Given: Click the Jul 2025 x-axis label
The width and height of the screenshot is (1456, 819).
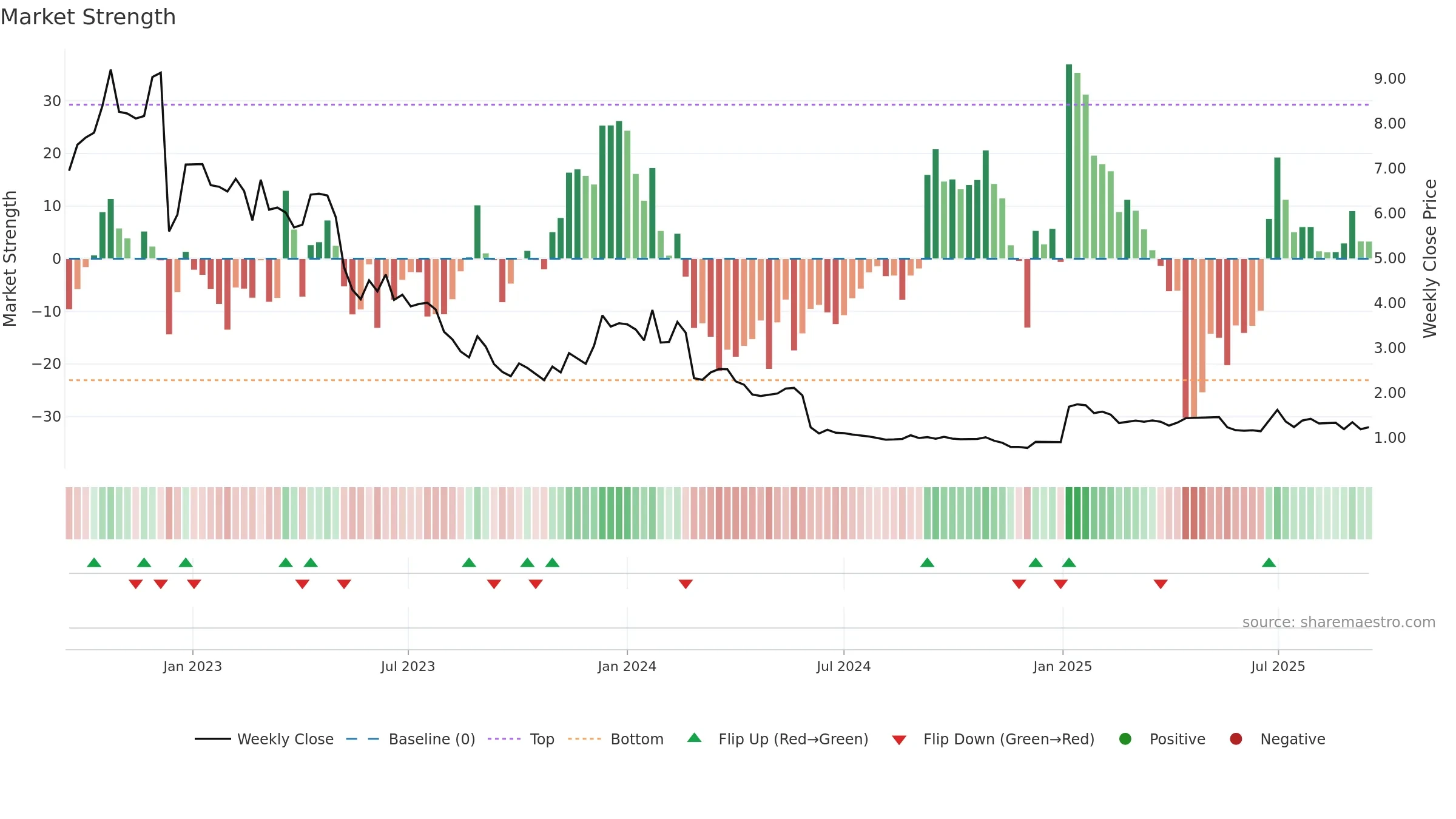Looking at the screenshot, I should click(x=1278, y=667).
